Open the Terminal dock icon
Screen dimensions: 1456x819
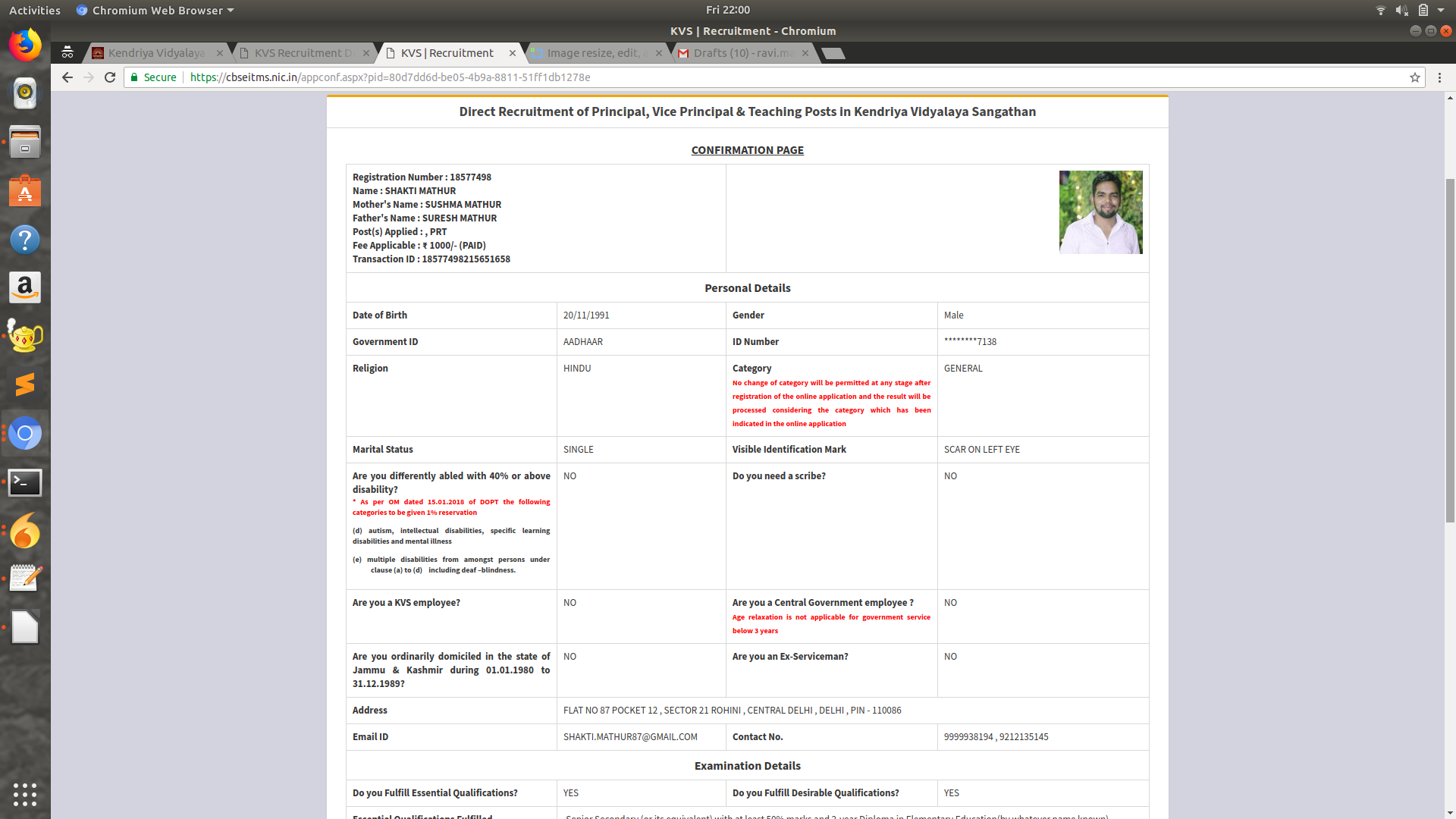pos(25,482)
